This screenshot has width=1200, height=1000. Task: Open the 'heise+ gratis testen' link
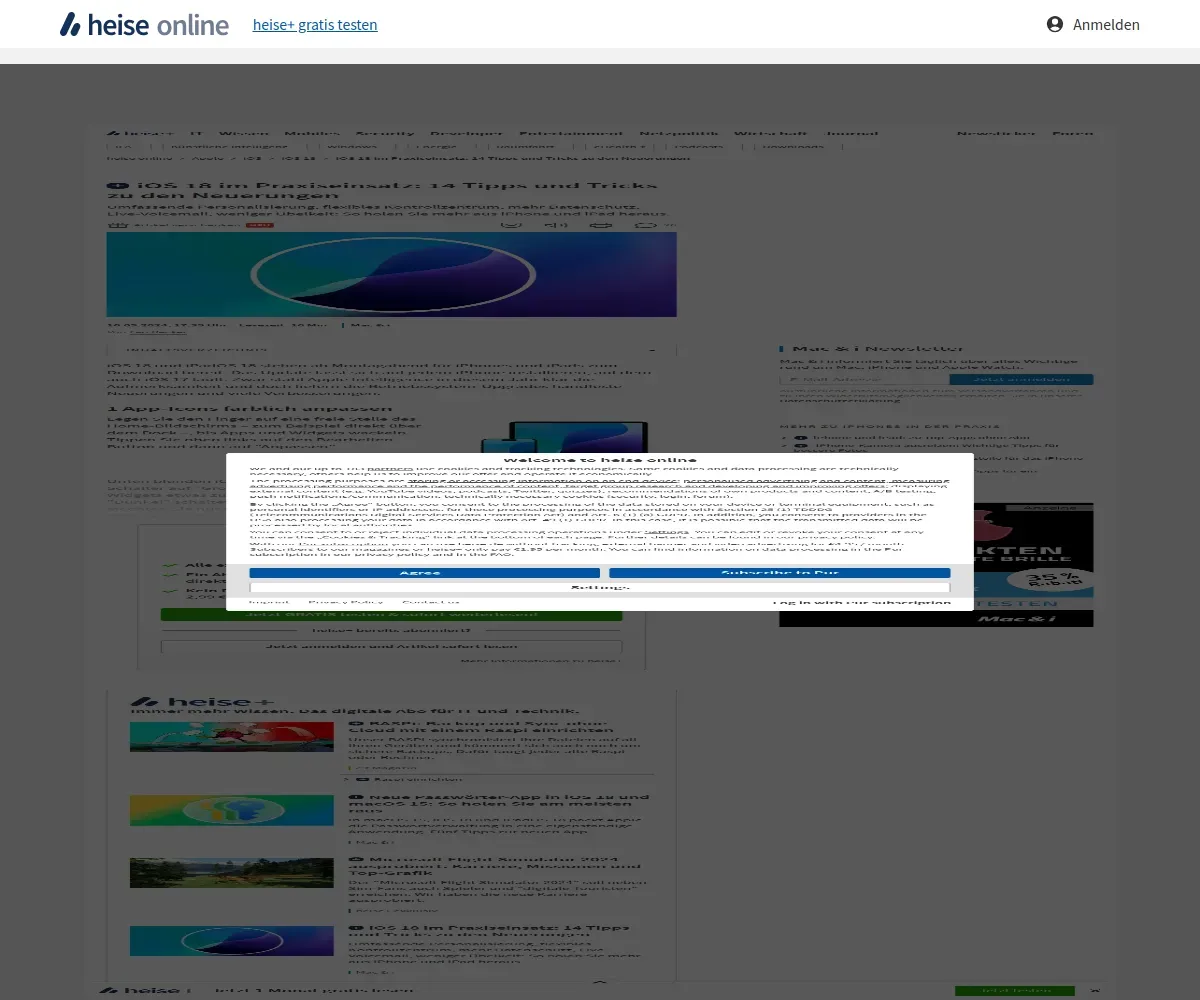[x=315, y=24]
